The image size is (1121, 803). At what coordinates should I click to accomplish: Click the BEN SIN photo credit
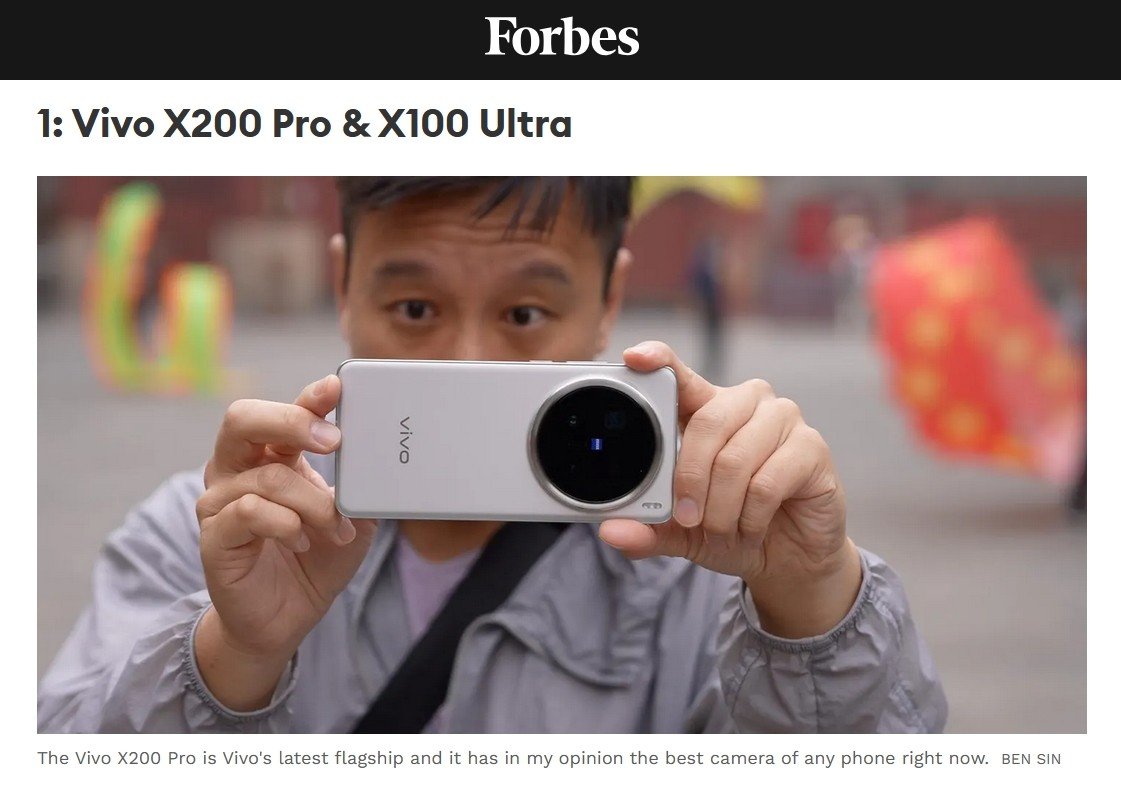(1031, 759)
